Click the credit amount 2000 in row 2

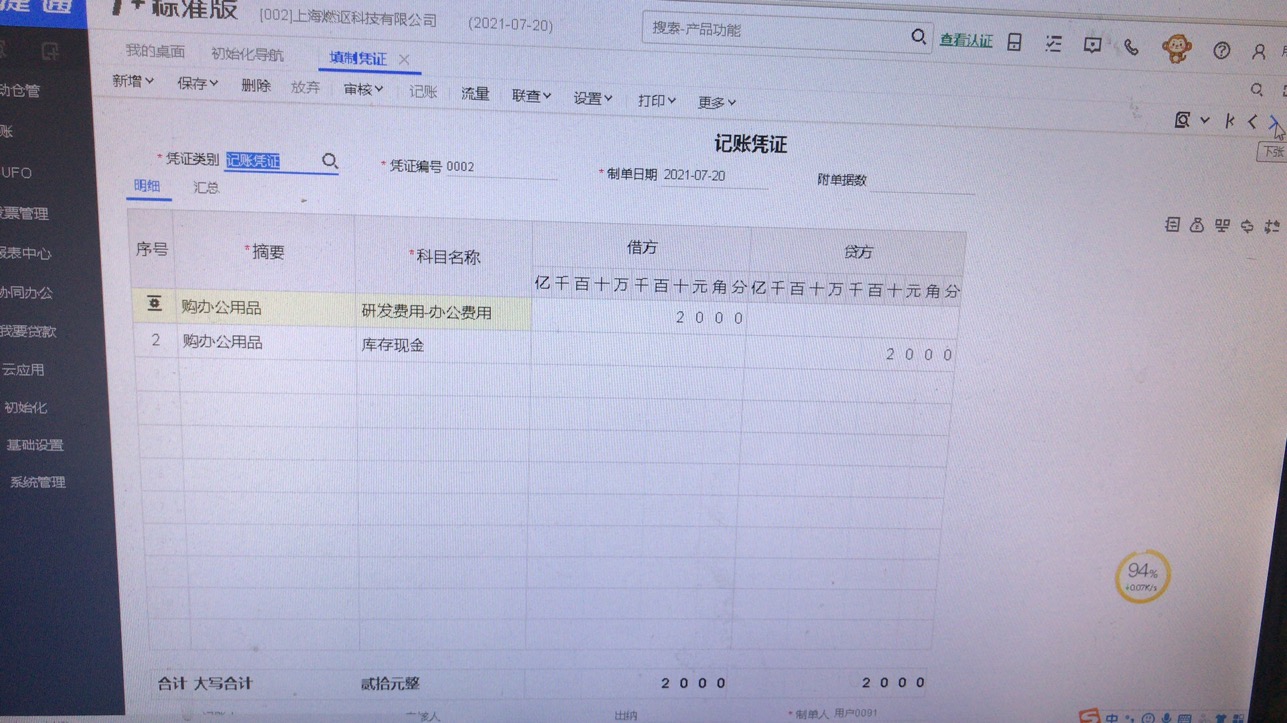click(x=918, y=354)
